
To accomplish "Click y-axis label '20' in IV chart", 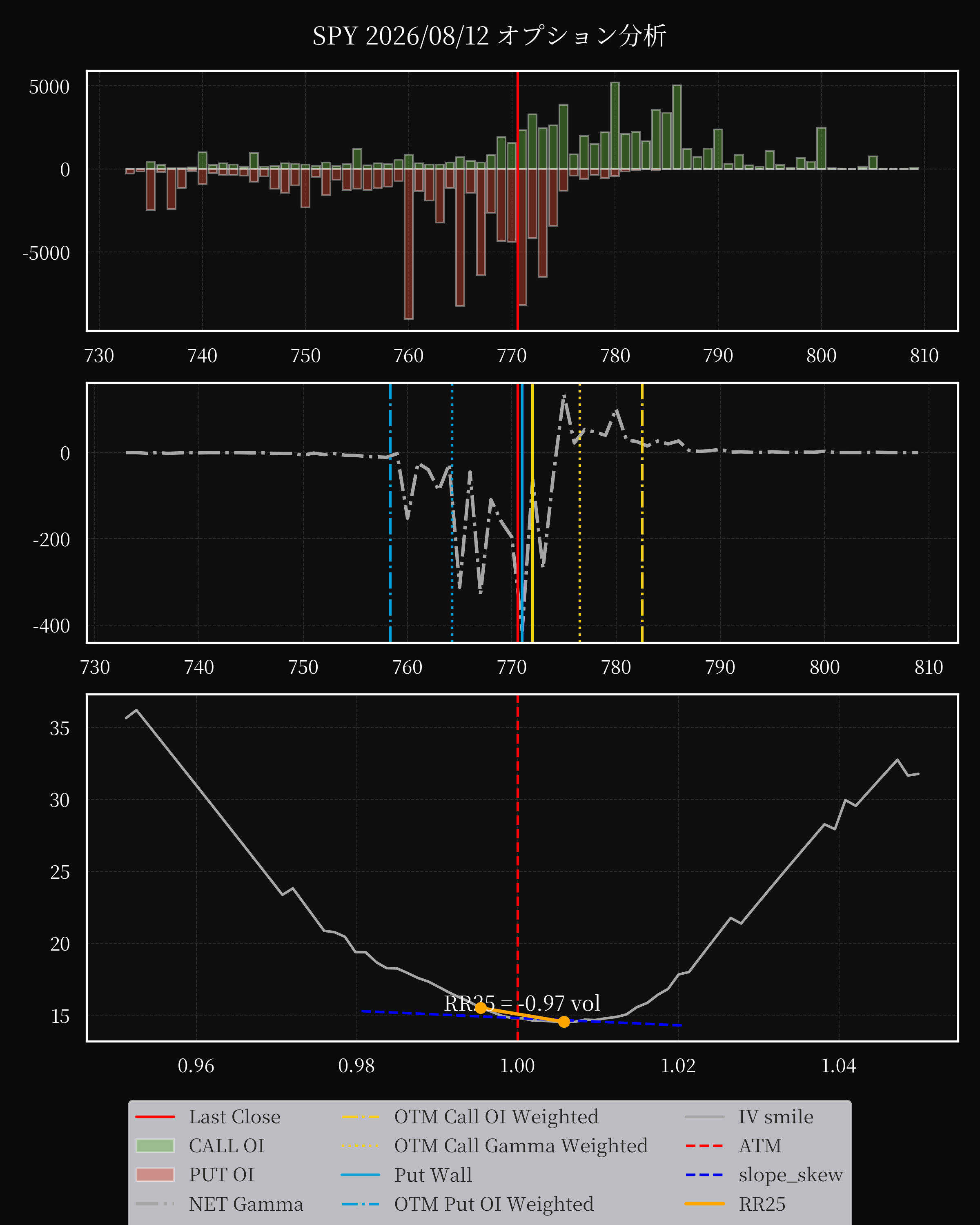I will click(60, 944).
